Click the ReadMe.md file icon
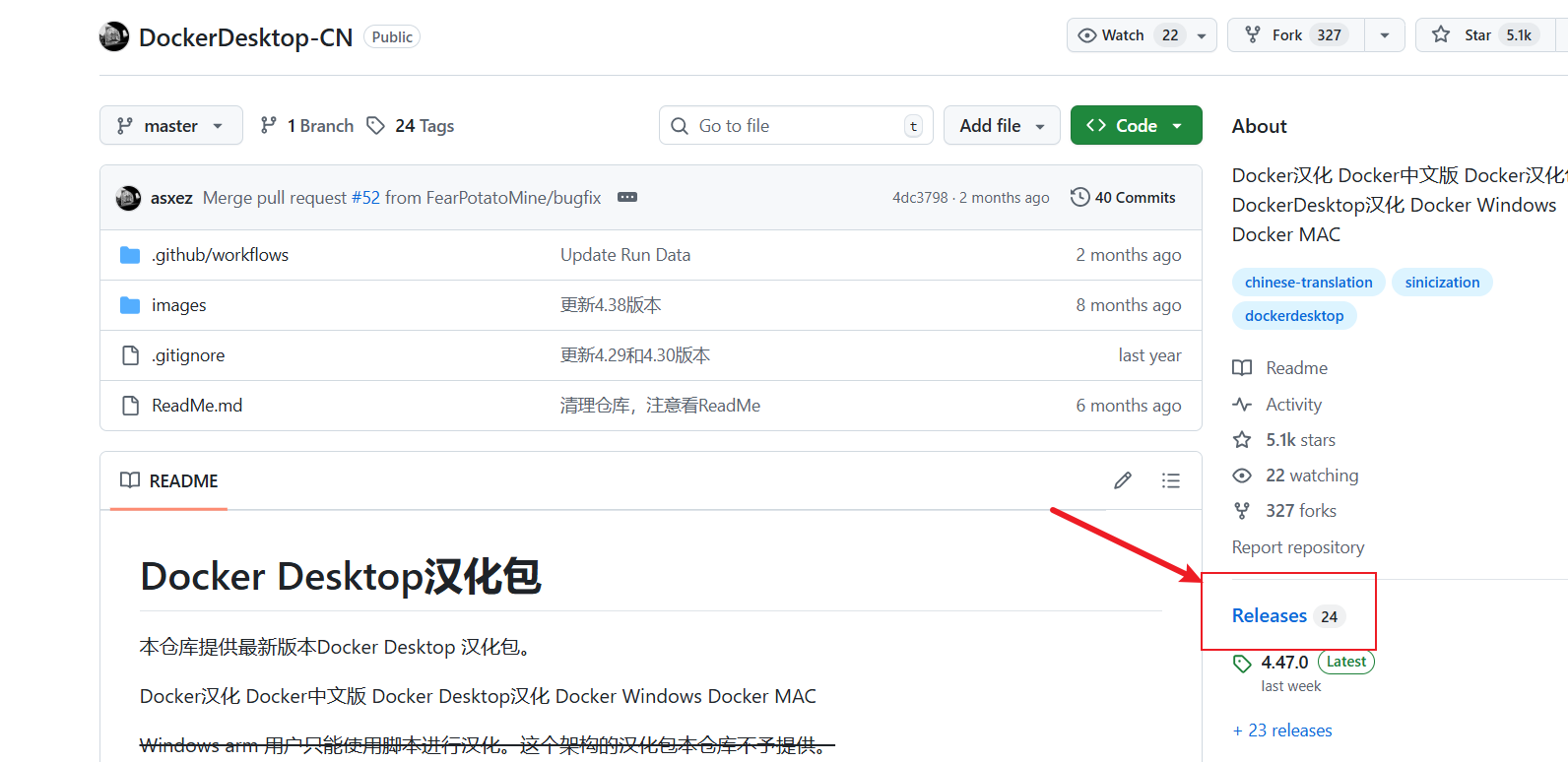This screenshot has height=762, width=1568. (130, 406)
